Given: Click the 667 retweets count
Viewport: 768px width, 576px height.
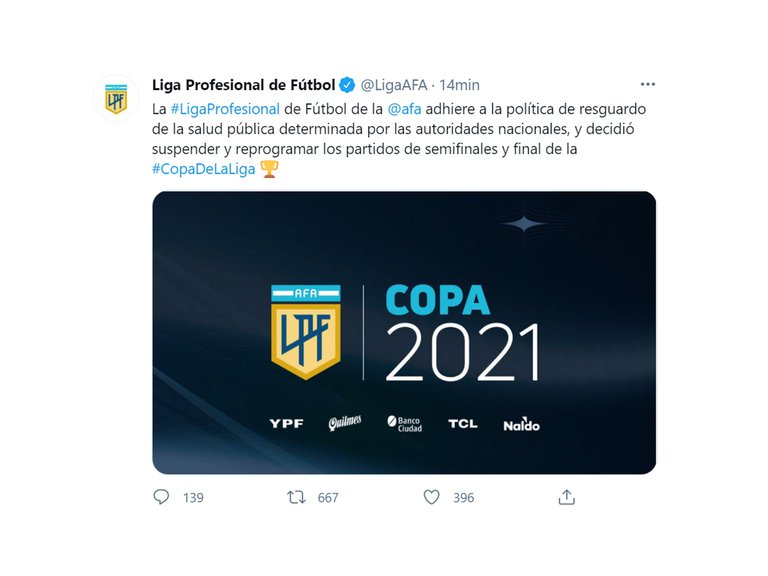Looking at the screenshot, I should (328, 498).
